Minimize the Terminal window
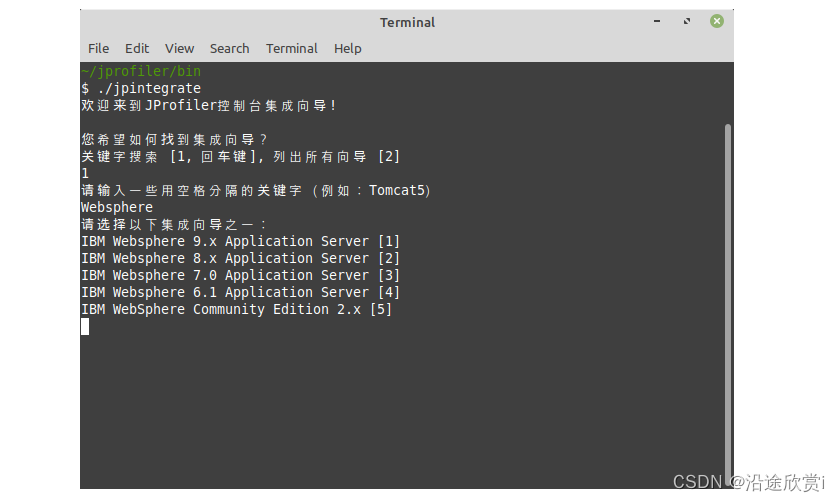 pos(657,21)
